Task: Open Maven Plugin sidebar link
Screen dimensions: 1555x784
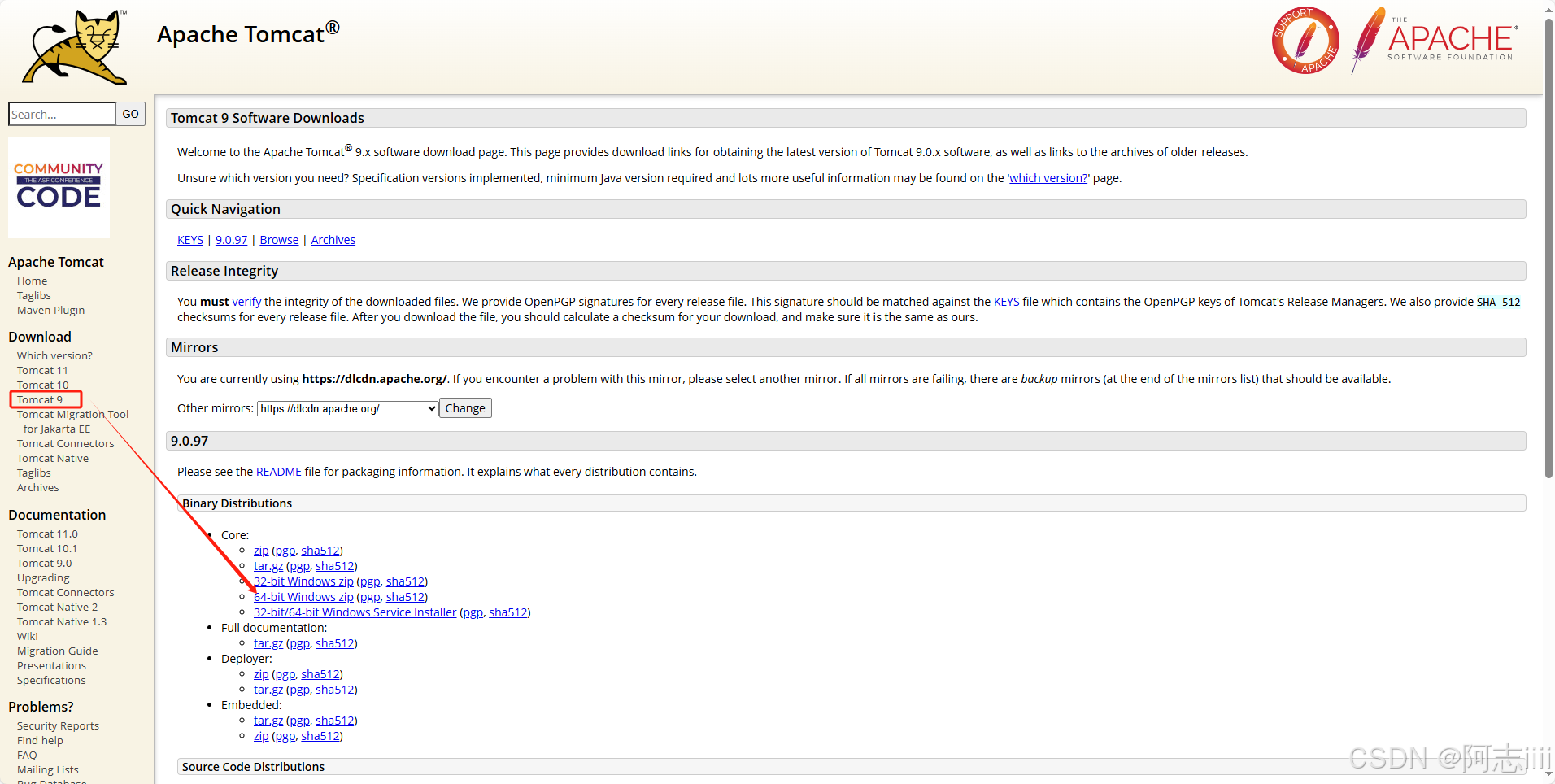Action: [x=50, y=311]
